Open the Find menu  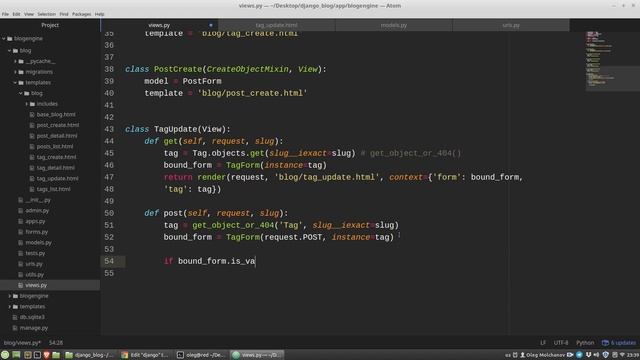(64, 14)
